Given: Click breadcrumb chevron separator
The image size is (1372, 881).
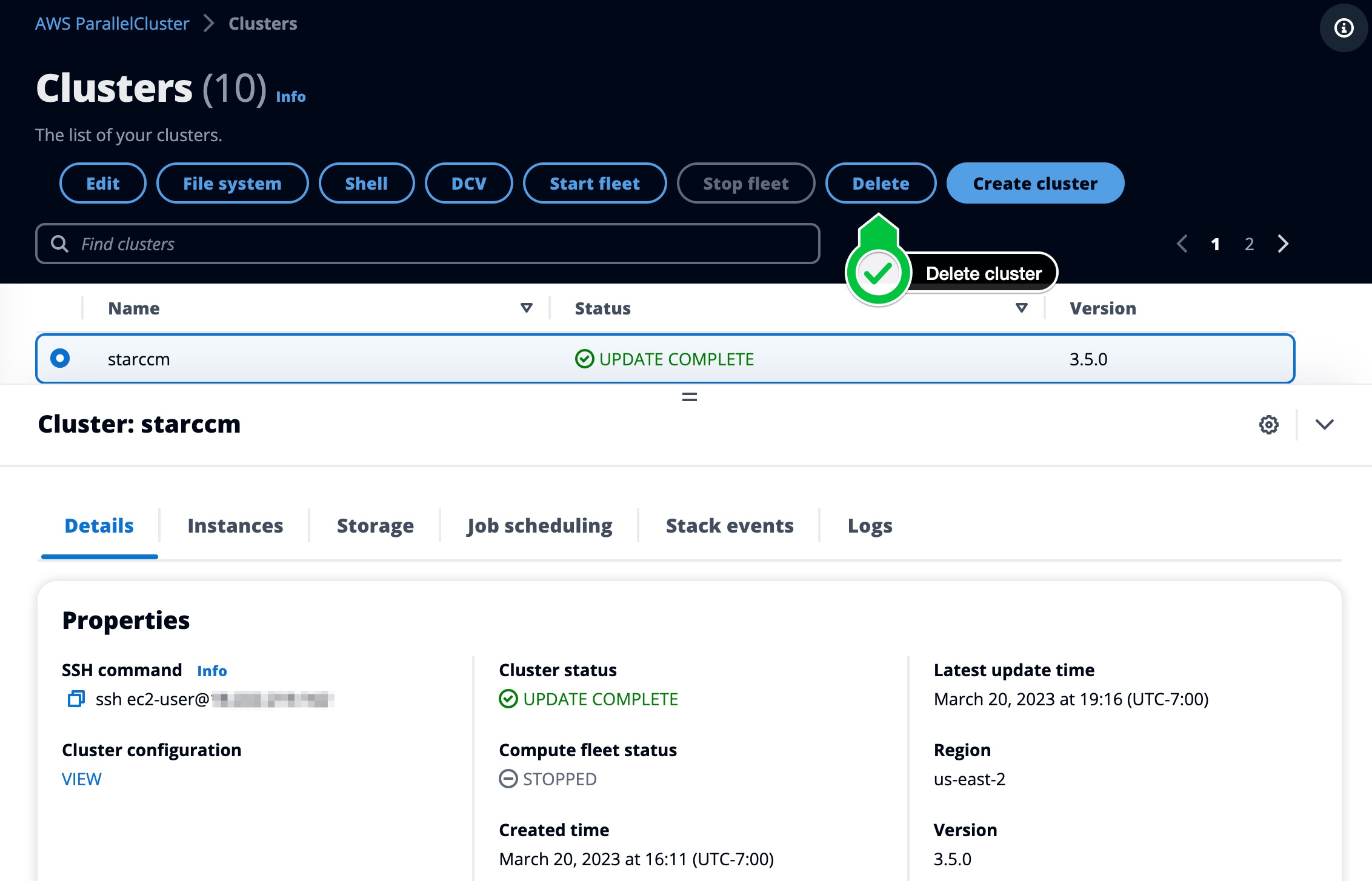Looking at the screenshot, I should point(208,24).
